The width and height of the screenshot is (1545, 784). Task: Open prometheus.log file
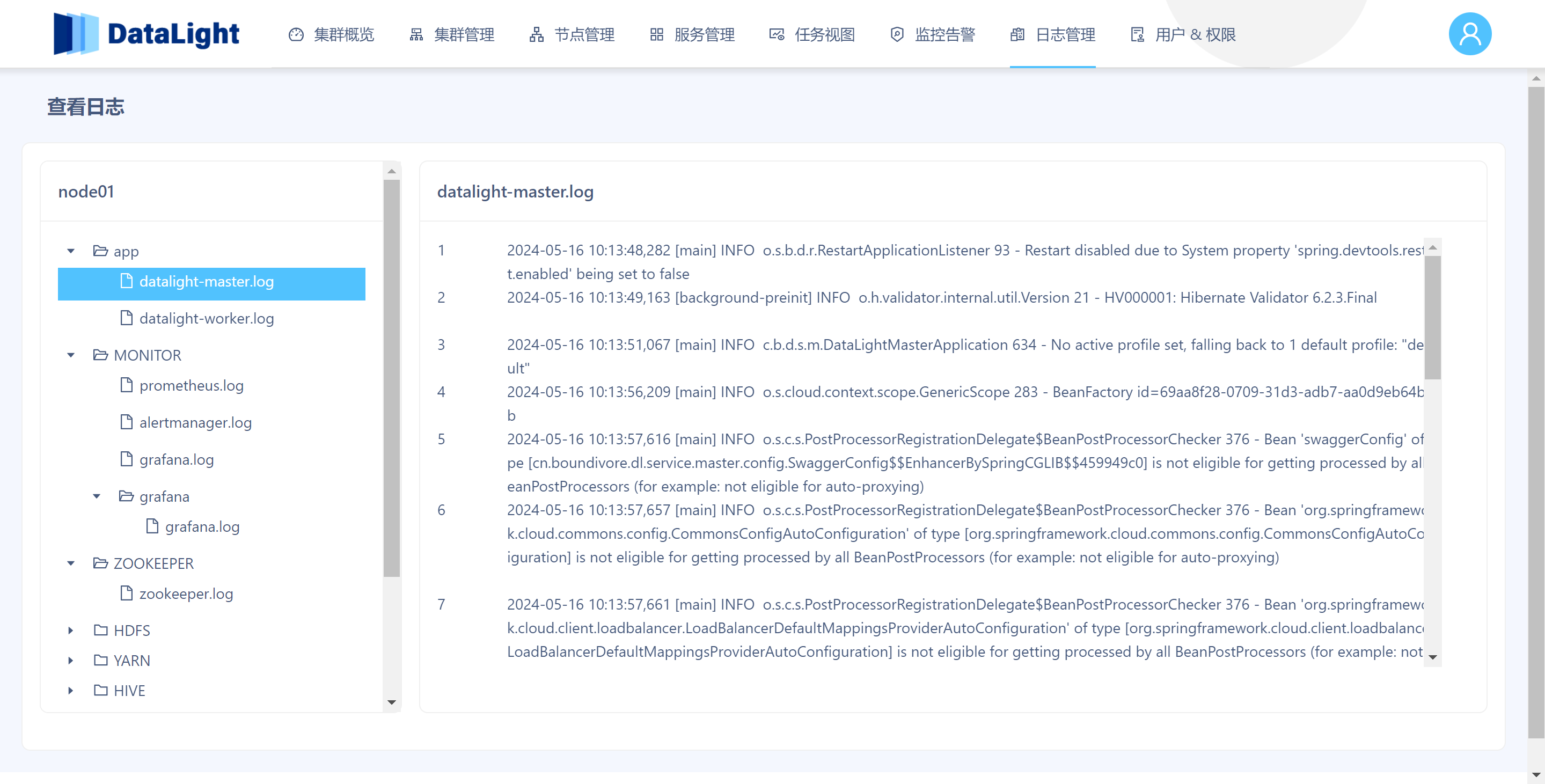[x=192, y=386]
